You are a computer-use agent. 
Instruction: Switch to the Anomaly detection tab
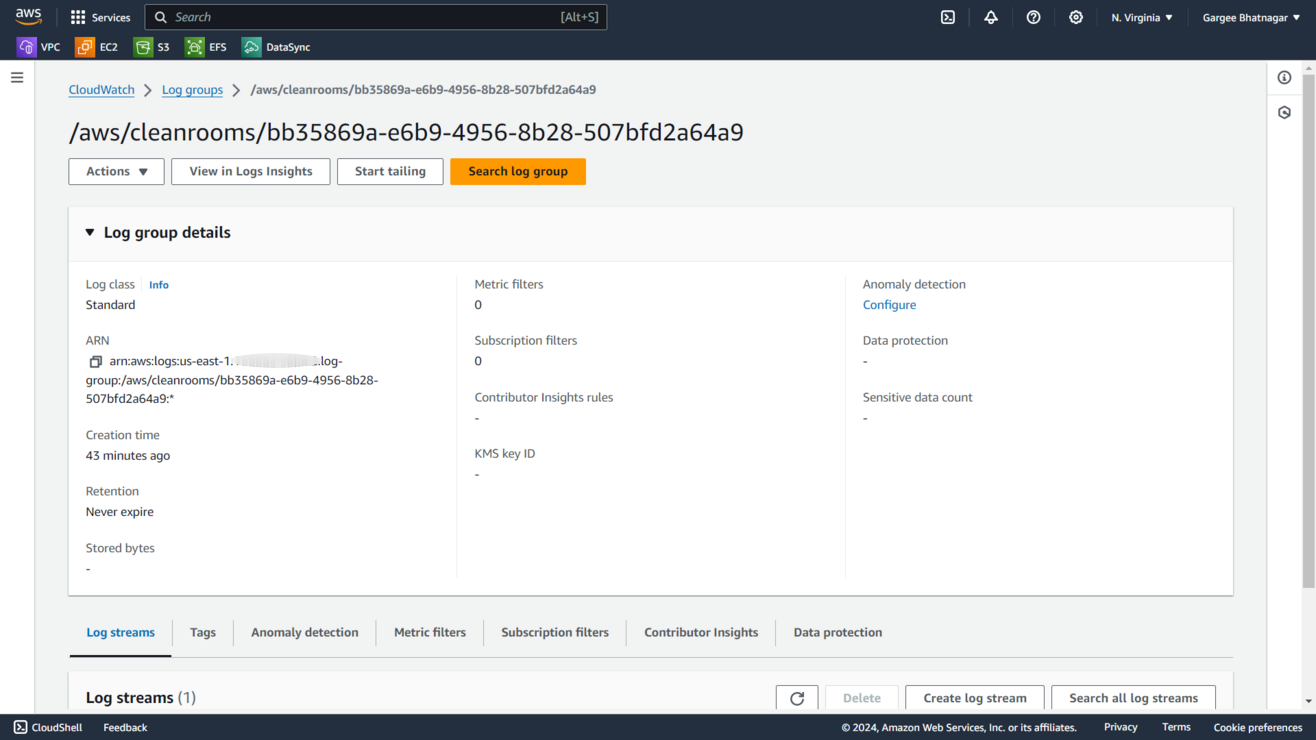[x=305, y=632]
